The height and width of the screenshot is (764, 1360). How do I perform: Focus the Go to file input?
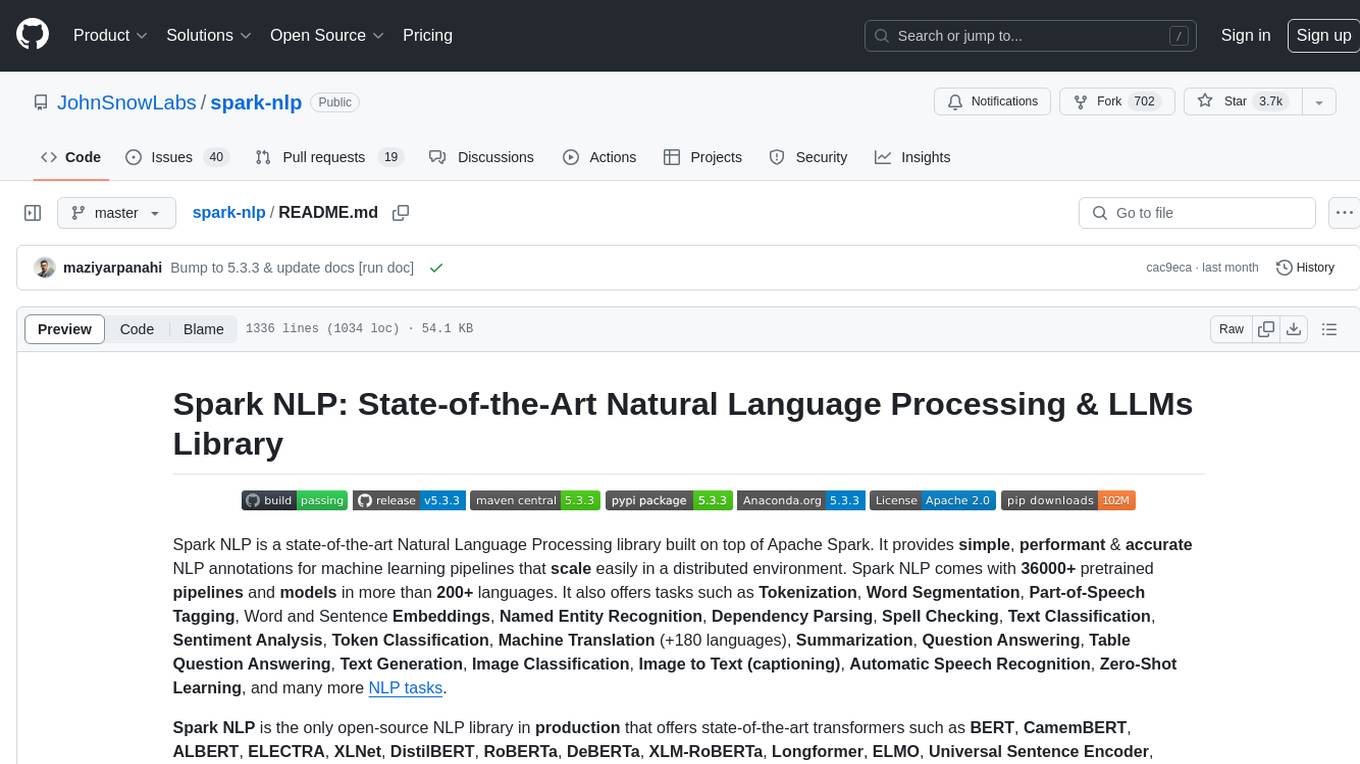click(1197, 213)
